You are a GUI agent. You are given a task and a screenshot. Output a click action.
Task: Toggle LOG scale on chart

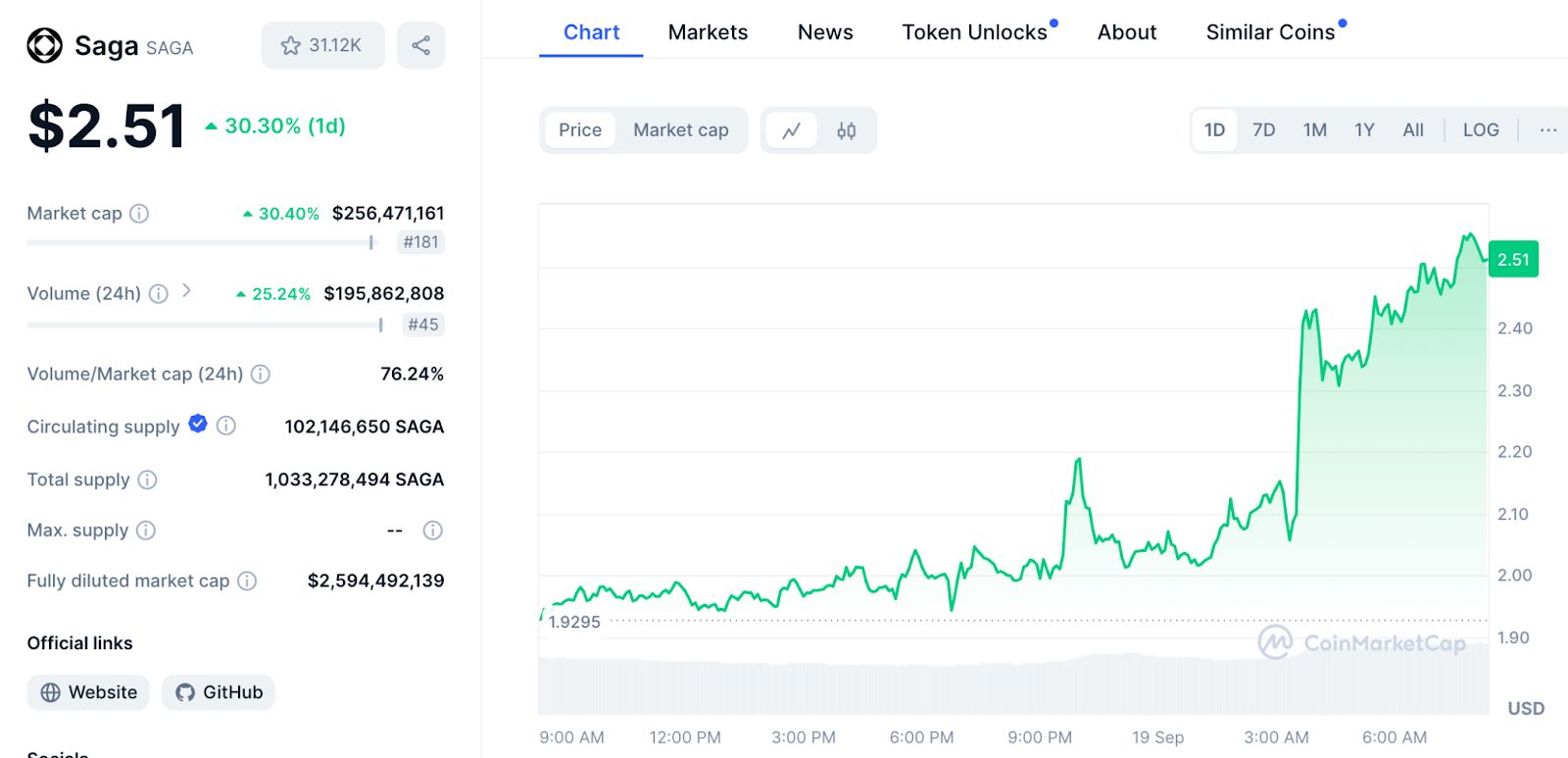click(1480, 130)
